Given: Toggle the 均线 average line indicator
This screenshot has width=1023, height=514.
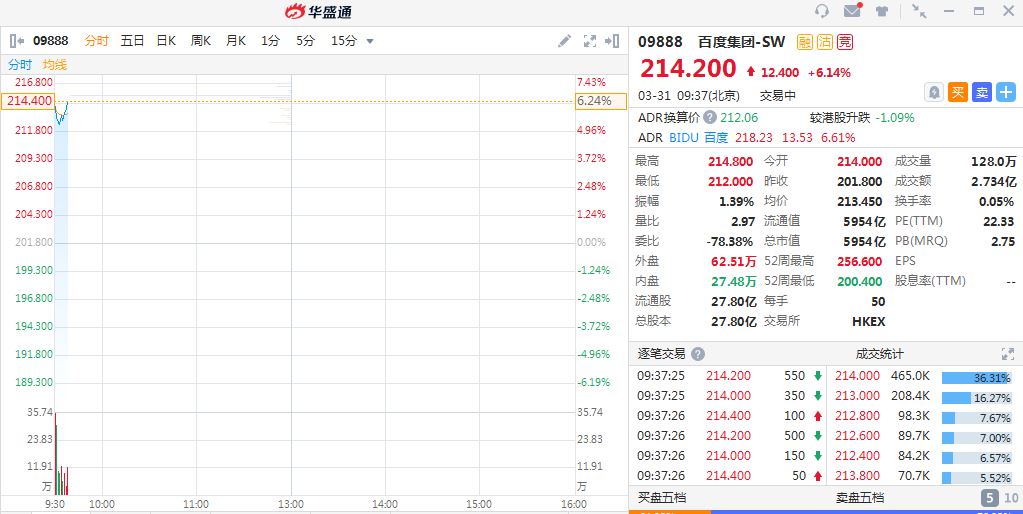Looking at the screenshot, I should 55,64.
